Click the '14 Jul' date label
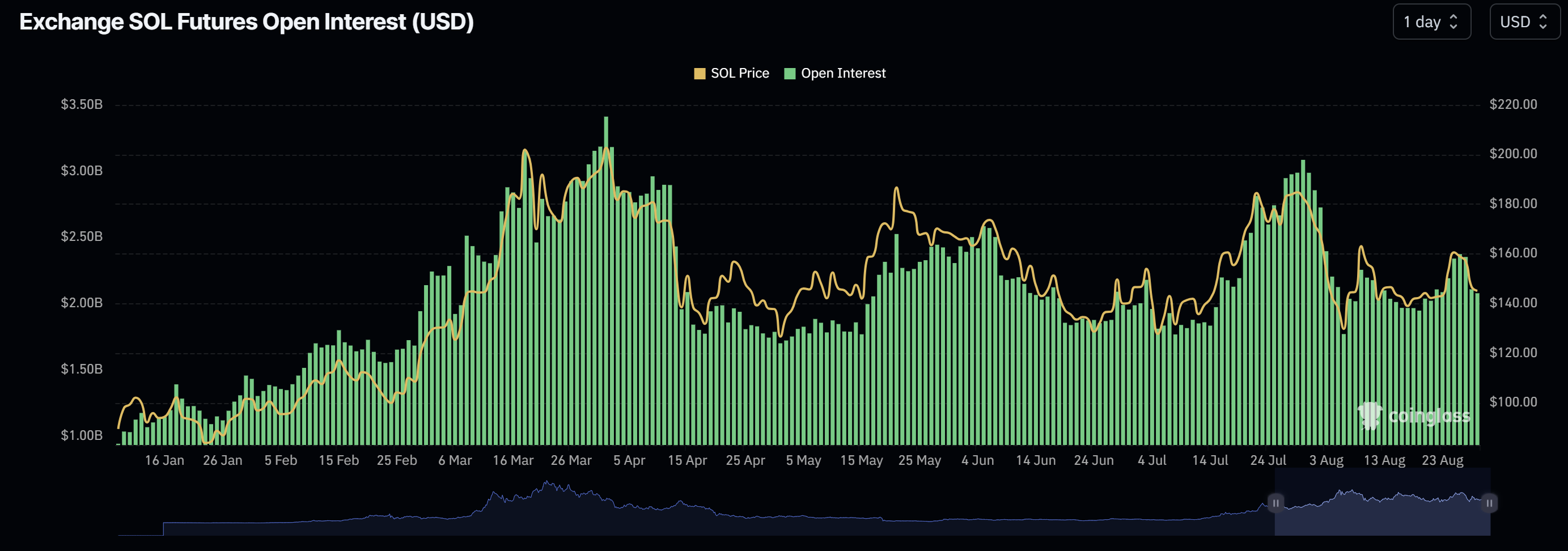1568x551 pixels. [x=1210, y=460]
